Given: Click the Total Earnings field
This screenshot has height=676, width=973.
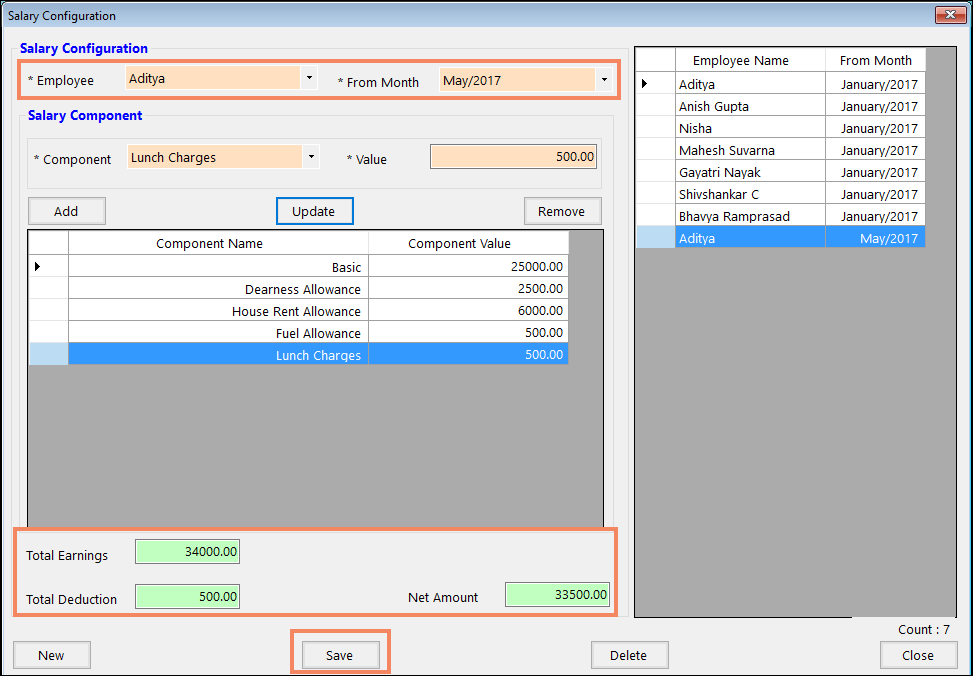Looking at the screenshot, I should coord(187,551).
